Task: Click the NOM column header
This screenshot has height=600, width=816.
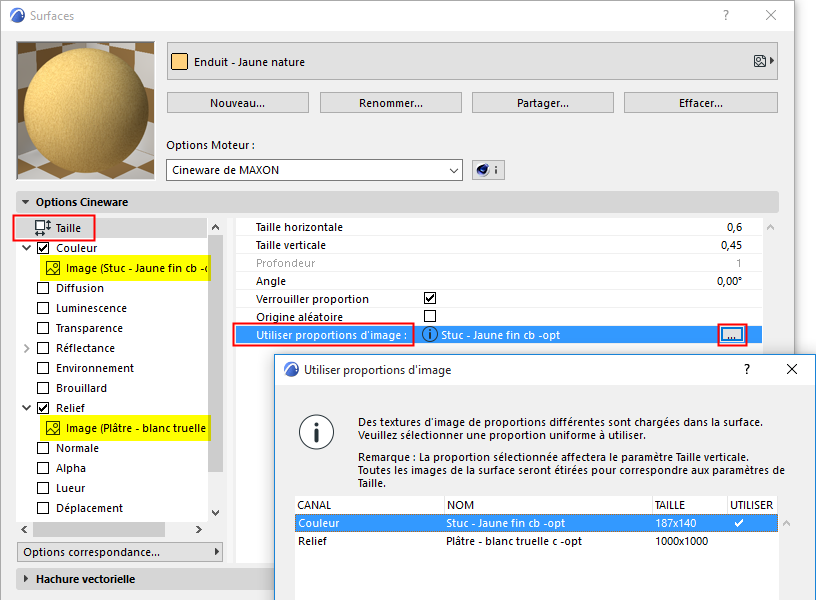Action: 549,505
